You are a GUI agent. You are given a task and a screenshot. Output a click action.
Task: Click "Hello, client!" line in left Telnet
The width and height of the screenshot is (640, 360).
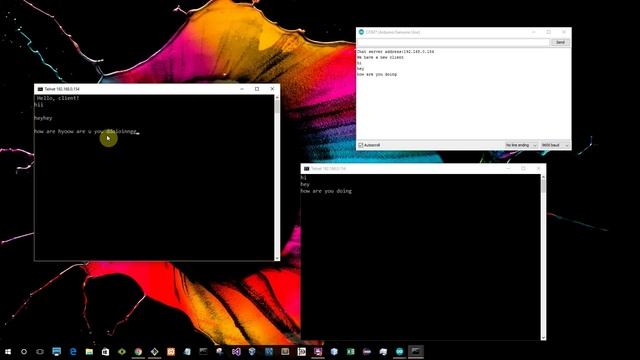coord(58,98)
